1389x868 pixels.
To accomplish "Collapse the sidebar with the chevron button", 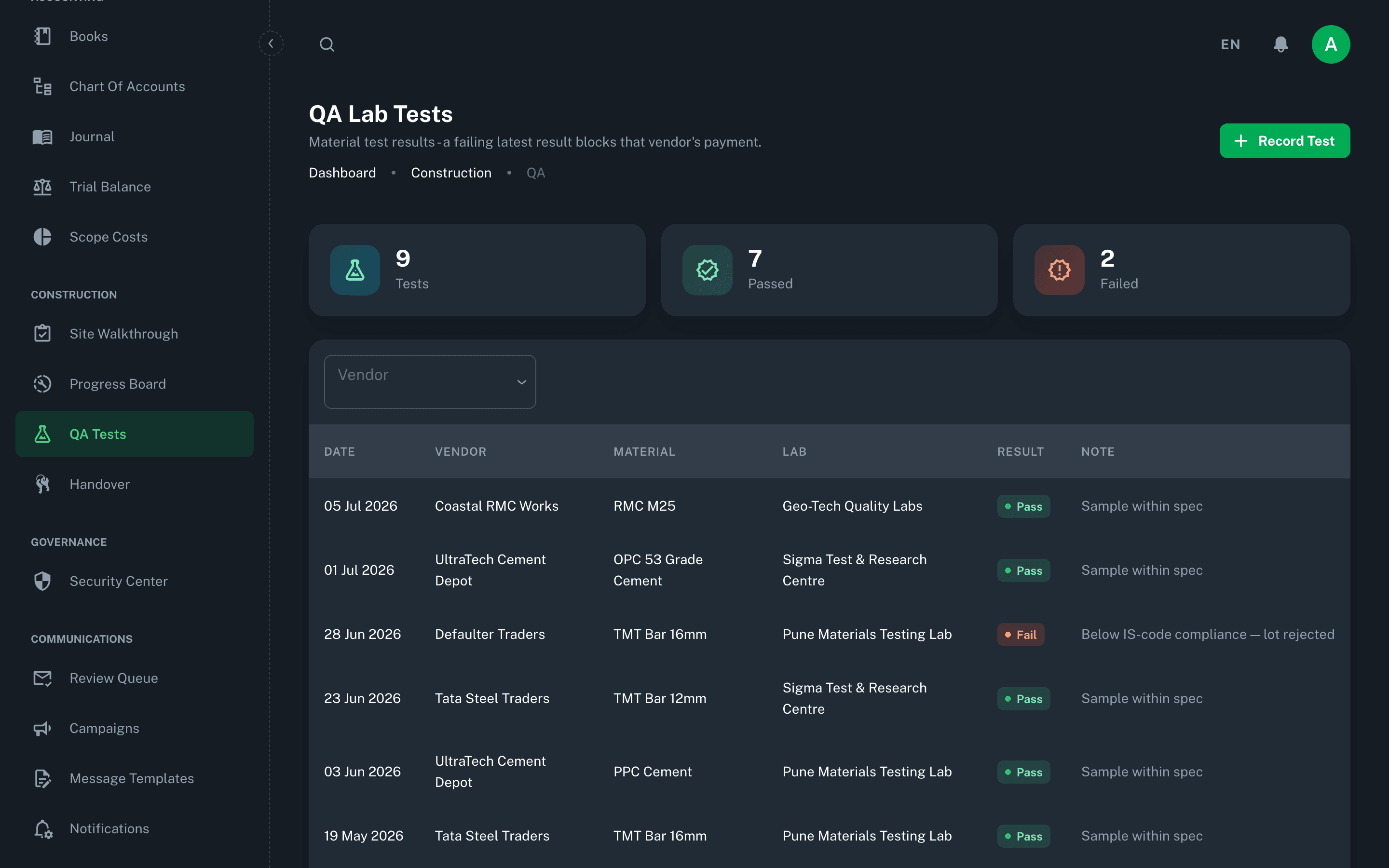I will pos(271,43).
